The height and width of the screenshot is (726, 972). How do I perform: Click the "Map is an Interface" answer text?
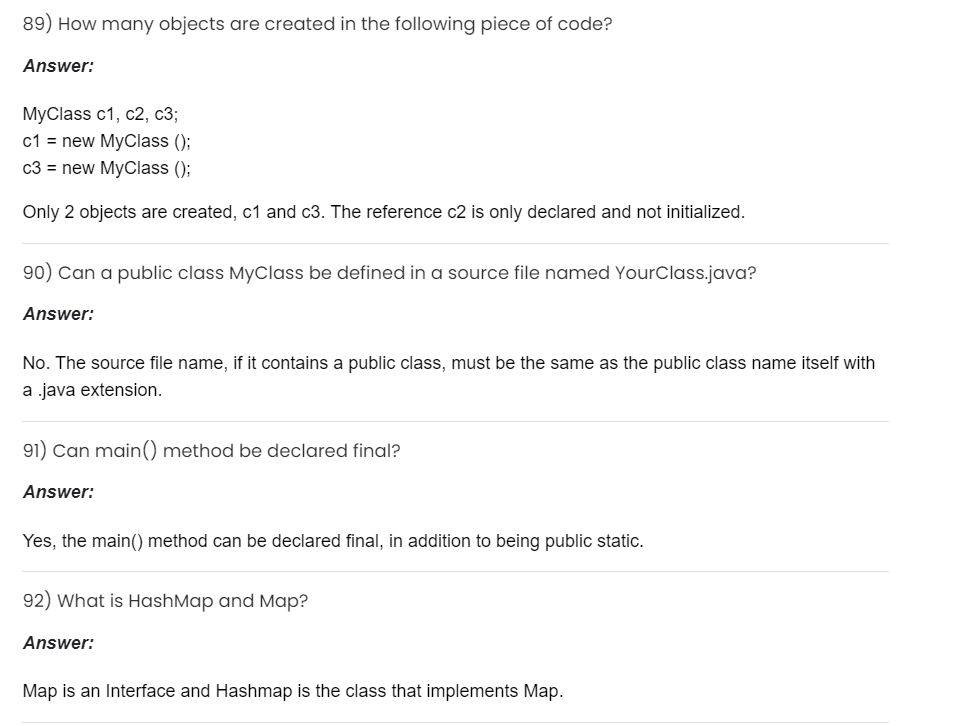pyautogui.click(x=293, y=691)
